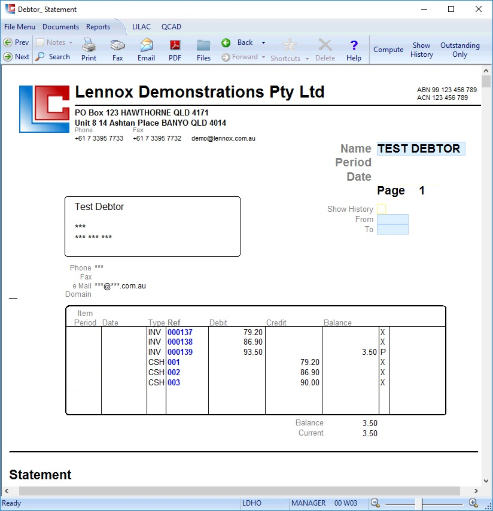Toggle Outstanding Only view

point(460,50)
